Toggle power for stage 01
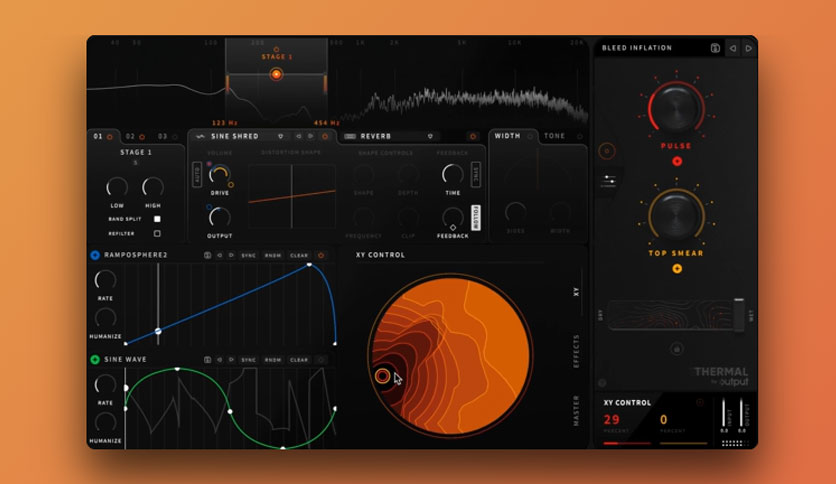 pyautogui.click(x=110, y=137)
